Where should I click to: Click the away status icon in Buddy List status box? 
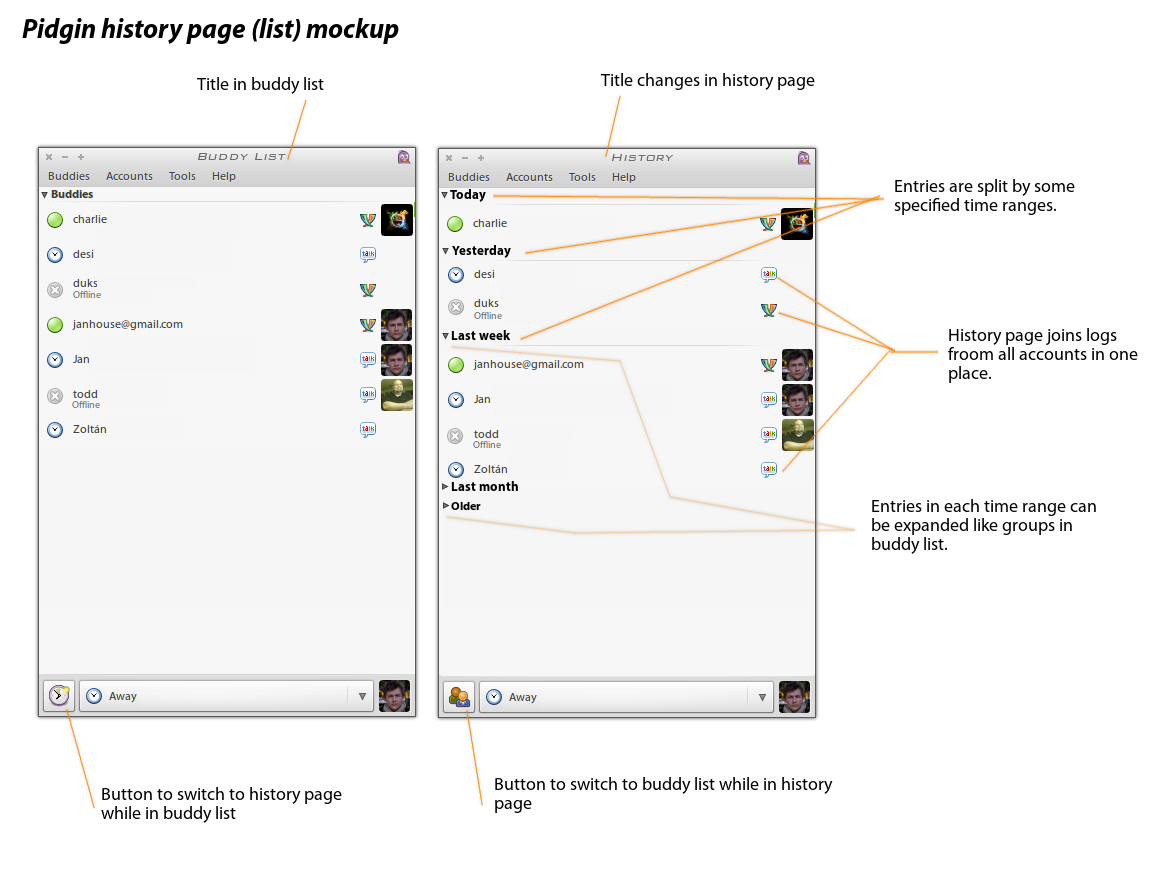pos(94,696)
